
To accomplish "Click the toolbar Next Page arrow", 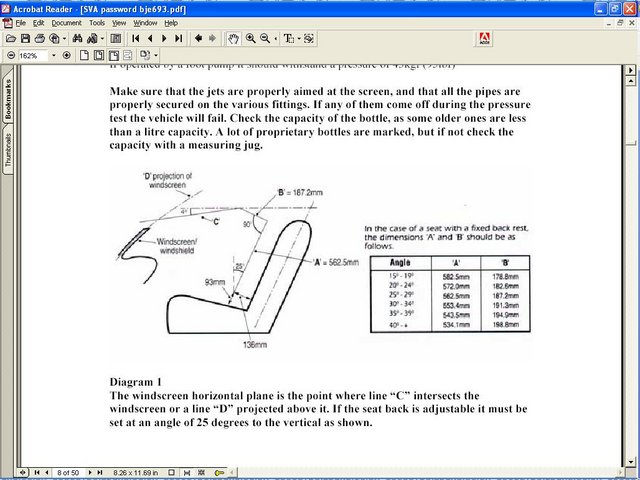I will coord(164,38).
